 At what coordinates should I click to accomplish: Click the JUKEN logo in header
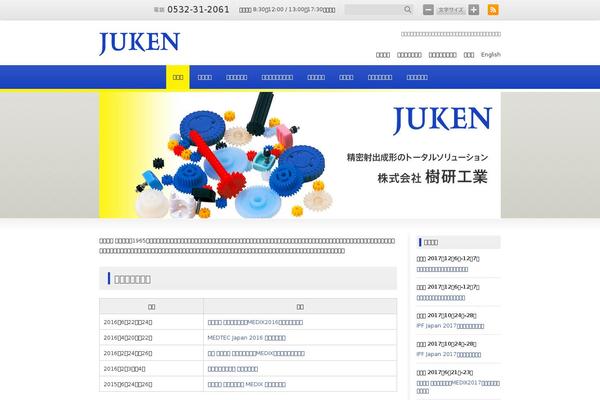pyautogui.click(x=139, y=43)
